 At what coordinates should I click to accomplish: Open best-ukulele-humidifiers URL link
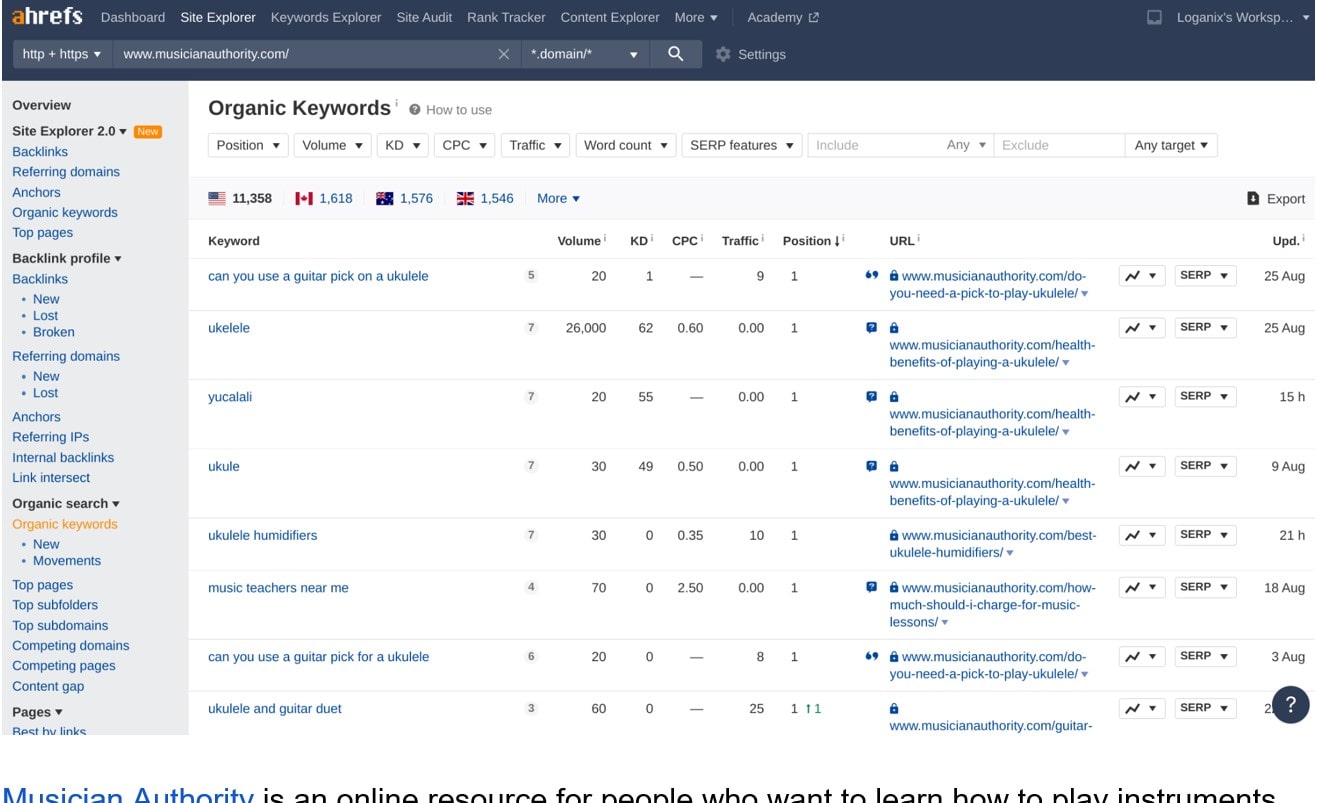click(993, 544)
